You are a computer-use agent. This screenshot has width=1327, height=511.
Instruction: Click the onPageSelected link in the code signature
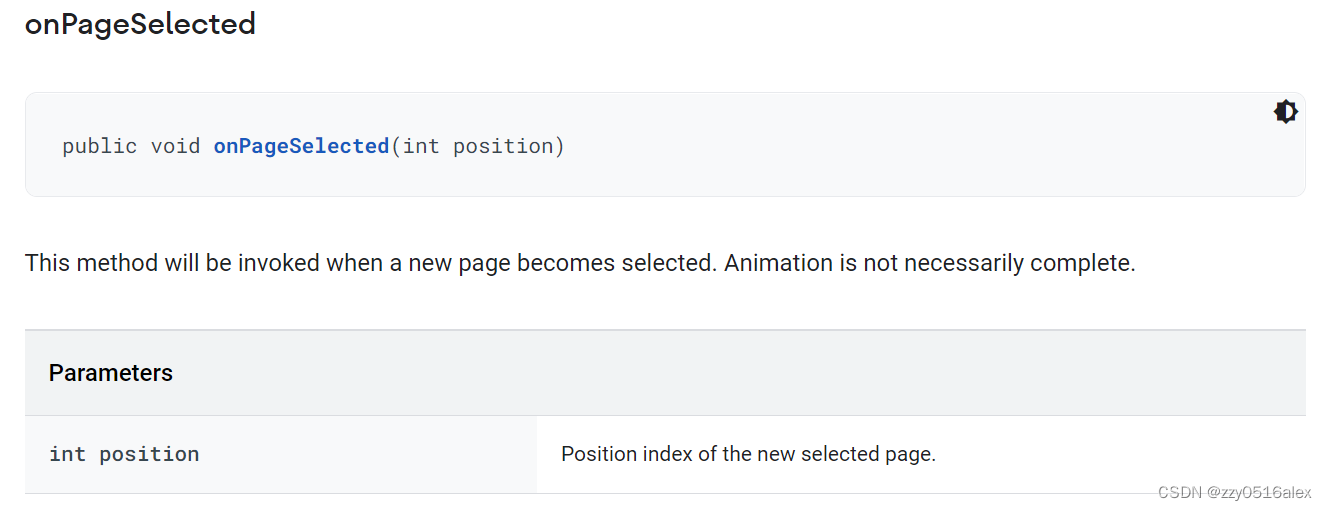click(x=301, y=146)
